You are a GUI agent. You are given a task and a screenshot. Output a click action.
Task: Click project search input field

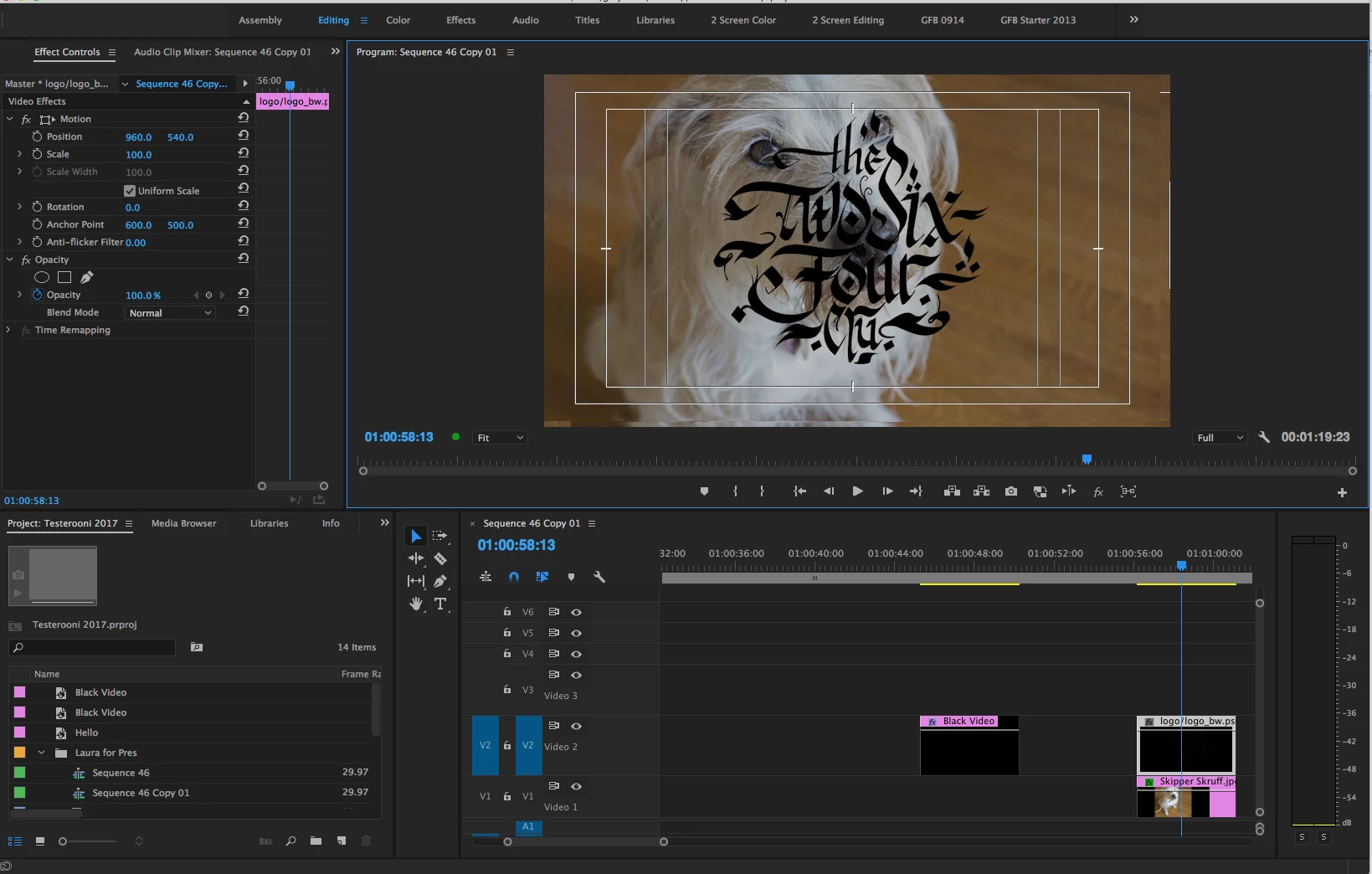tap(92, 647)
